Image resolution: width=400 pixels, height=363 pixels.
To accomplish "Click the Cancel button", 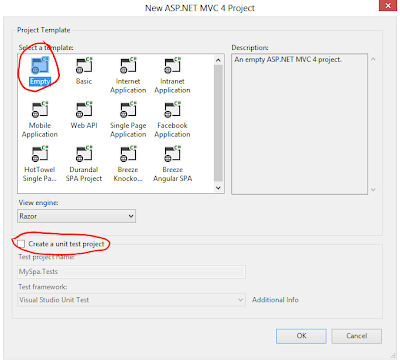I will click(x=356, y=336).
